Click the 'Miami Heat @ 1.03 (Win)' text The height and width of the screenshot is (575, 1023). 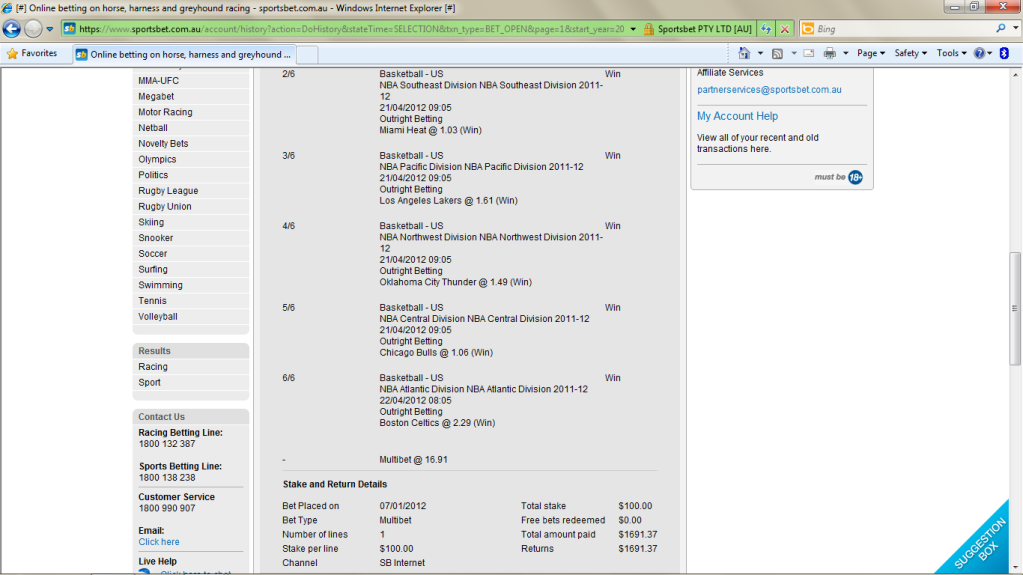(x=431, y=130)
